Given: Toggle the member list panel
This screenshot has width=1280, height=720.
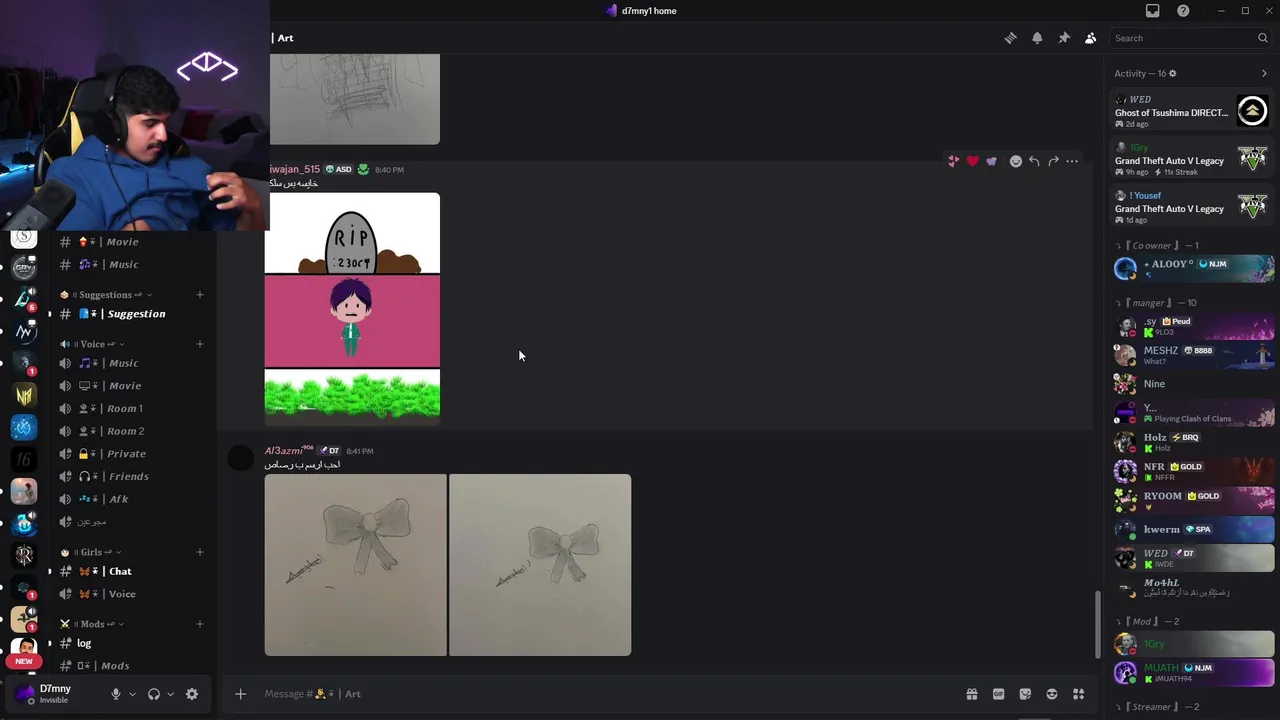Looking at the screenshot, I should pos(1091,38).
